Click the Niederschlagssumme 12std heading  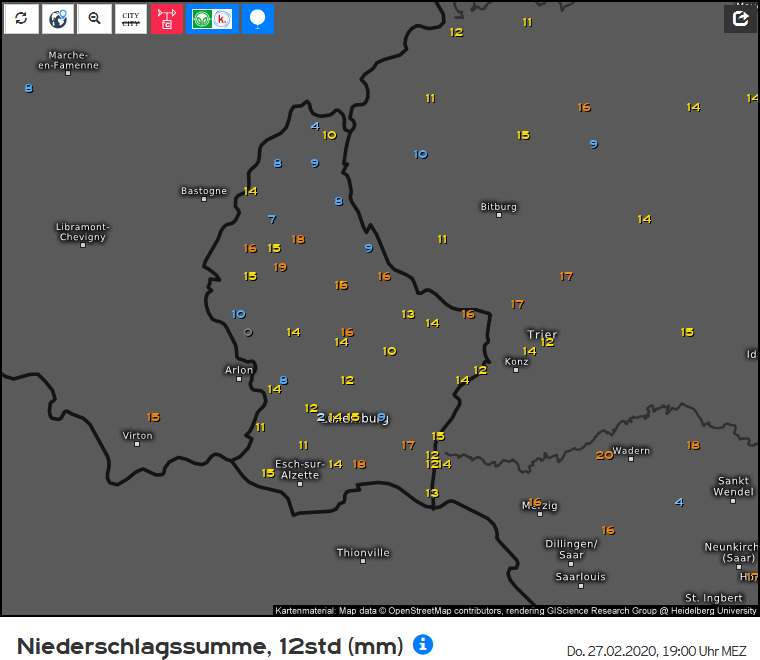point(210,646)
